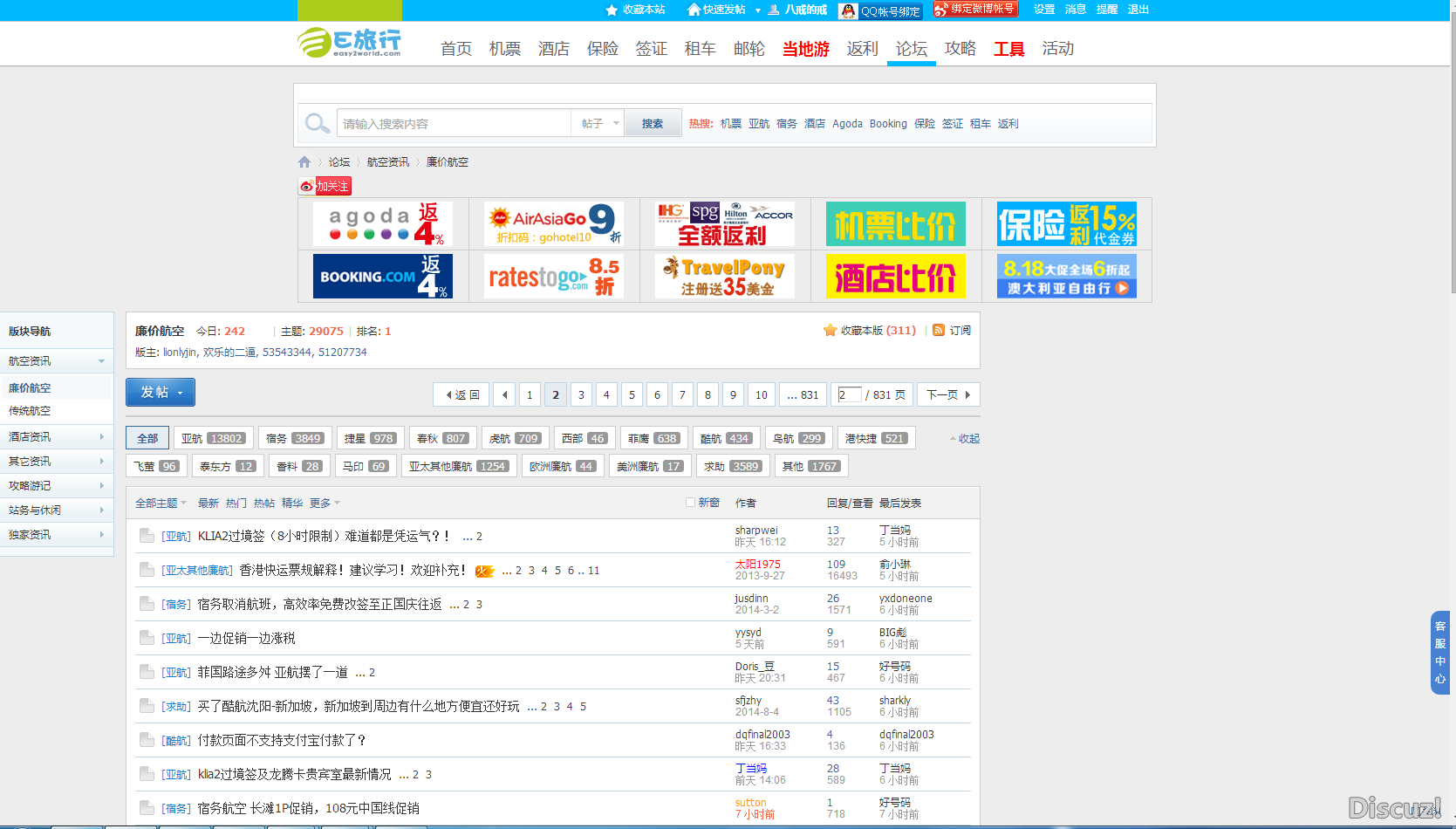This screenshot has width=1456, height=829.
Task: Click the hot thread badge on 香港快运 post
Action: tap(485, 571)
